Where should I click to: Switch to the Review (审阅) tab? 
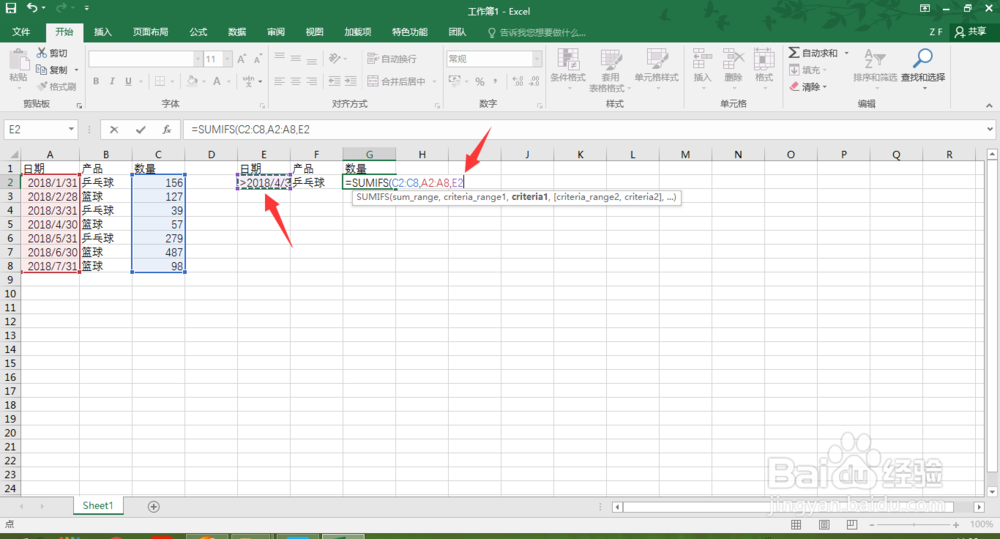pos(276,32)
